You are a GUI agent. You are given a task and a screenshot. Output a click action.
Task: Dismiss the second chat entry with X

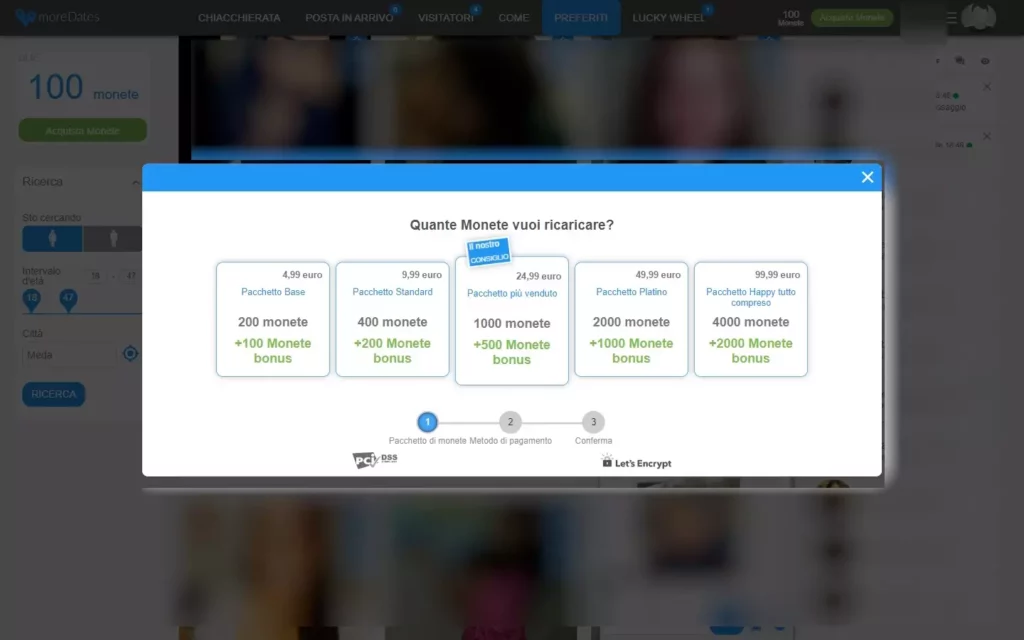click(987, 136)
